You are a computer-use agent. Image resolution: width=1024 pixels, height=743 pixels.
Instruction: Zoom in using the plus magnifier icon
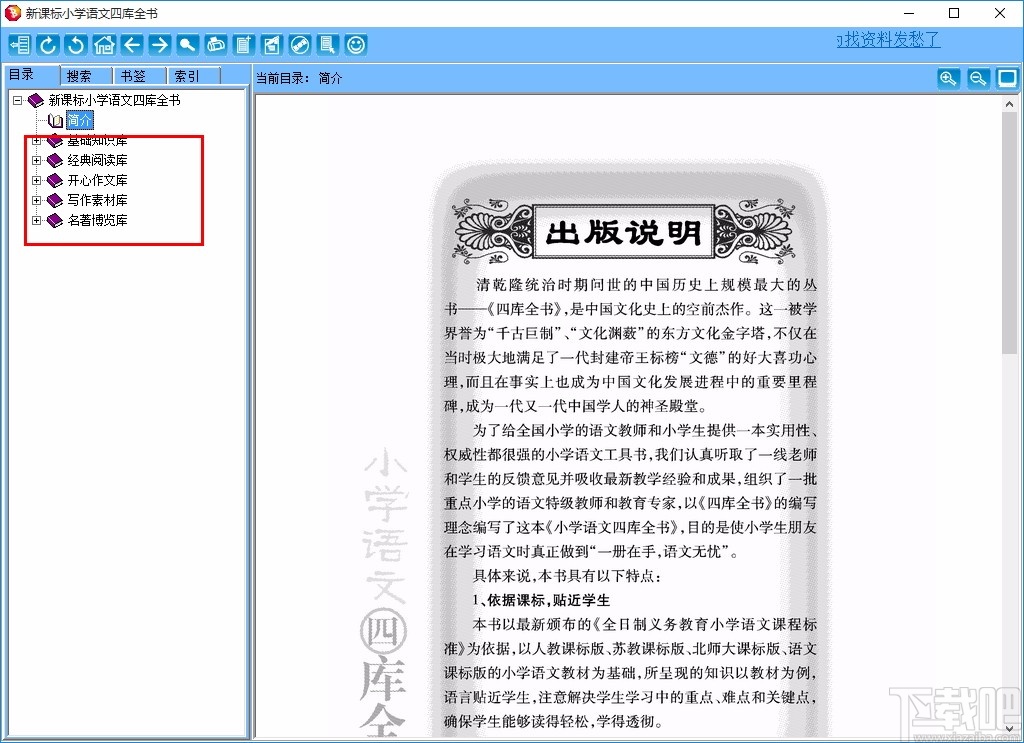[x=947, y=78]
